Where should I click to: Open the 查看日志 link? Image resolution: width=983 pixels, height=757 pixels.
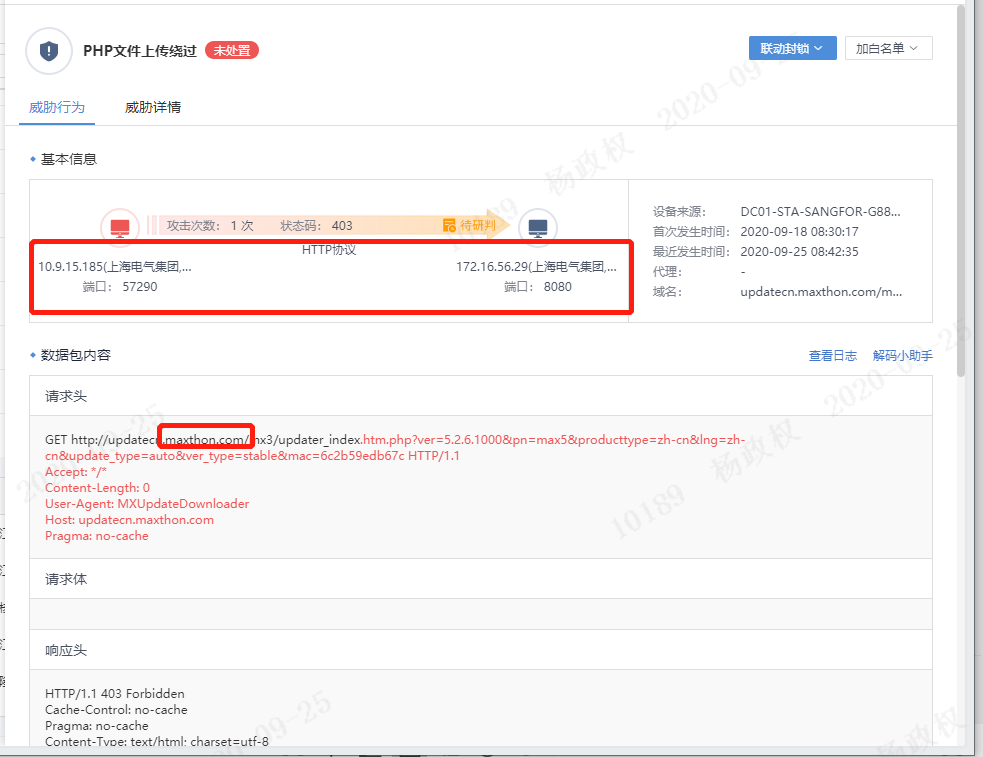[832, 355]
